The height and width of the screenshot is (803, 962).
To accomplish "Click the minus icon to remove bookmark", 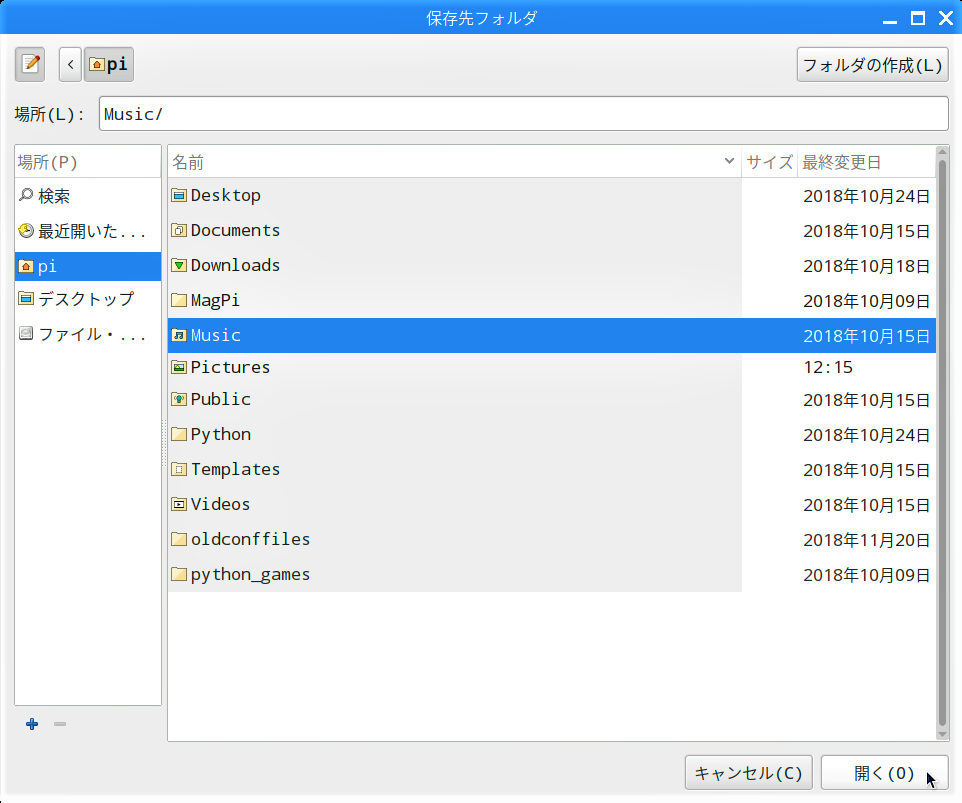I will pos(60,724).
